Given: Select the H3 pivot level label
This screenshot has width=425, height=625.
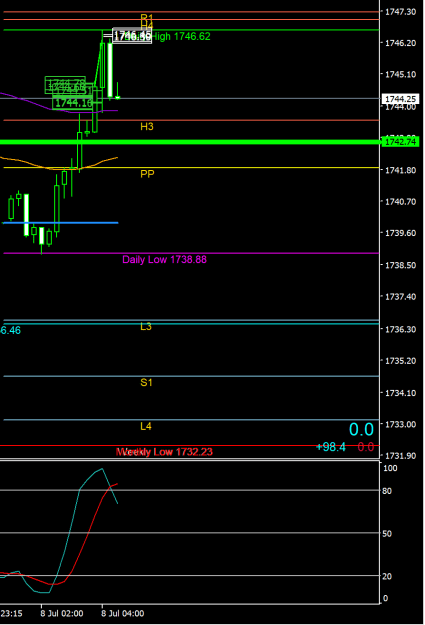Looking at the screenshot, I should click(x=147, y=127).
